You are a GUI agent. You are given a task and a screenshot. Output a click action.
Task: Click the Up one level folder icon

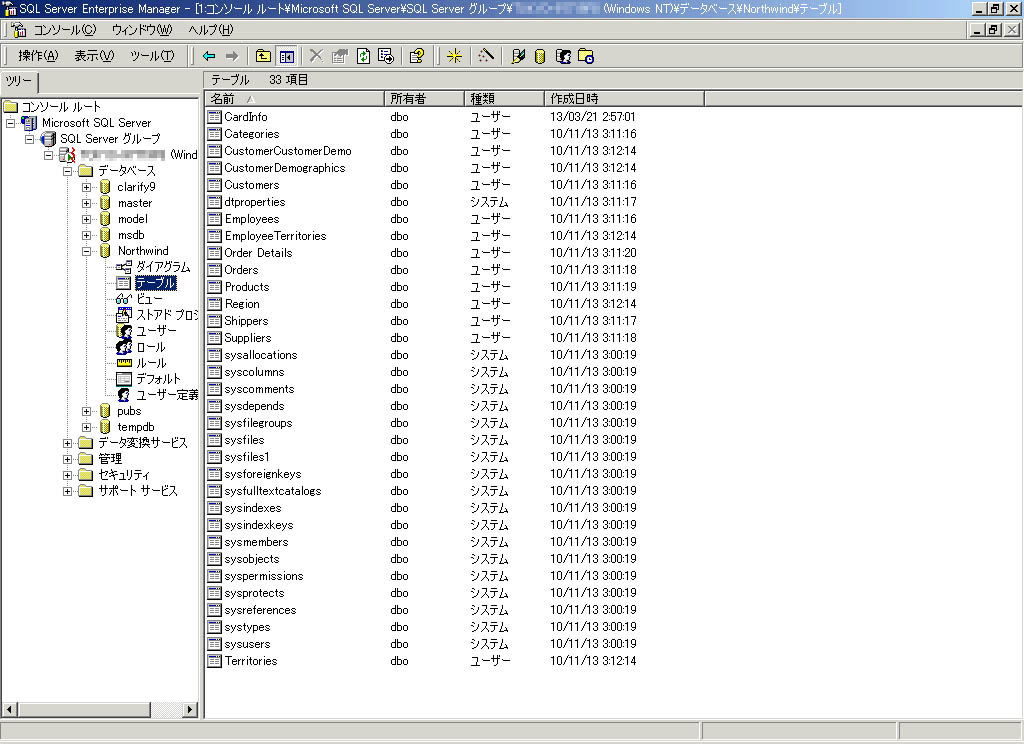coord(263,56)
